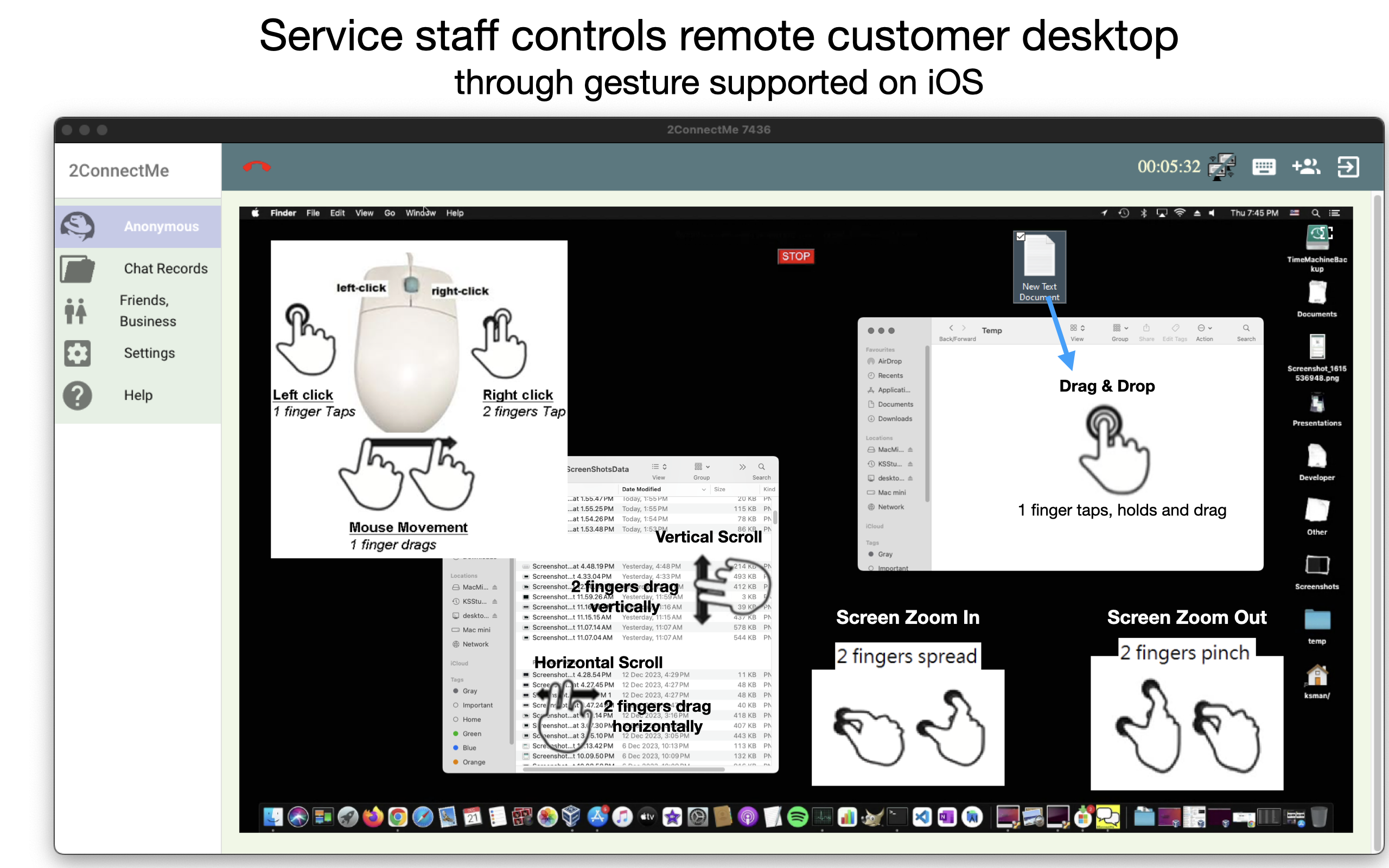Click Downloads in Temp window sidebar
The height and width of the screenshot is (868, 1389).
[894, 418]
